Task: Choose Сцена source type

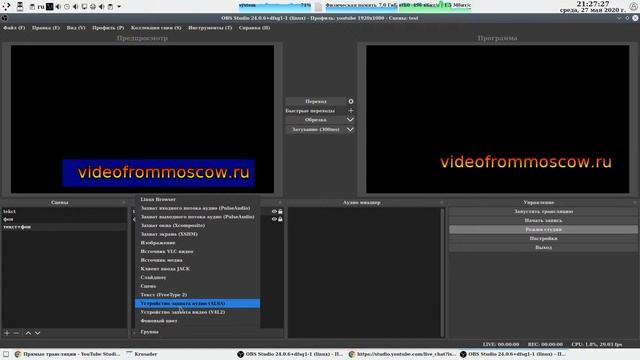Action: pyautogui.click(x=198, y=286)
